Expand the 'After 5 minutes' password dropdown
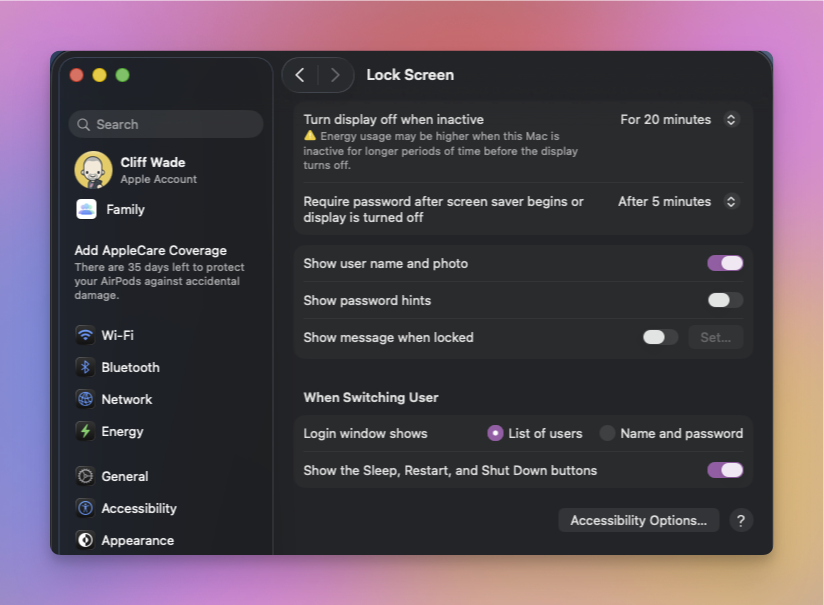Image resolution: width=824 pixels, height=605 pixels. point(730,201)
